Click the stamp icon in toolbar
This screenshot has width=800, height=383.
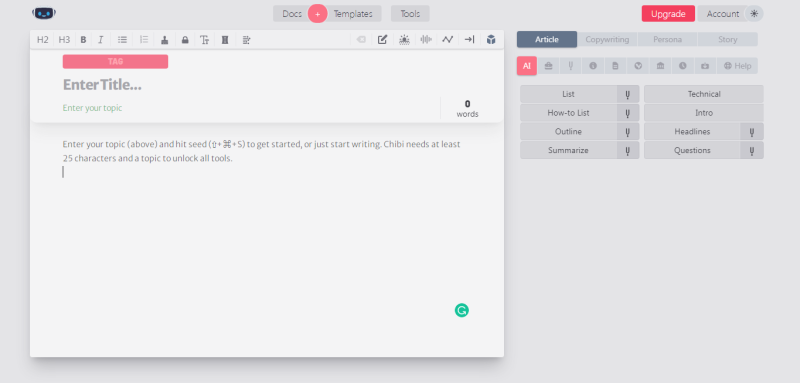click(164, 40)
